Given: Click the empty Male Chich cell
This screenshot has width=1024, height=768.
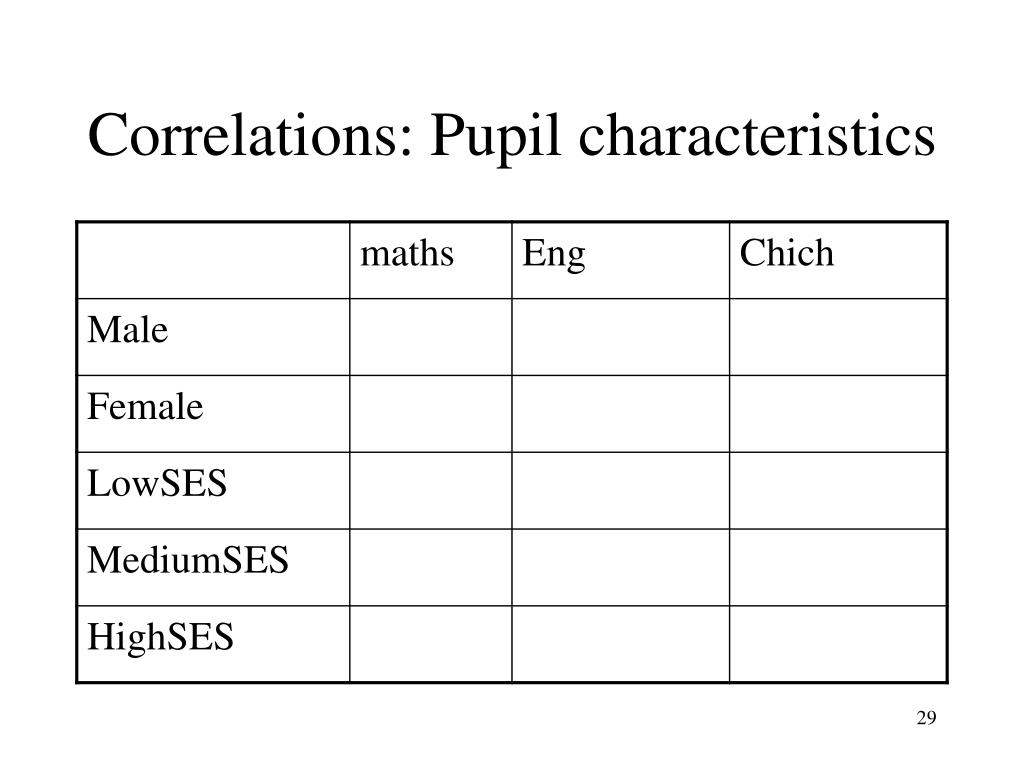Looking at the screenshot, I should [x=838, y=337].
